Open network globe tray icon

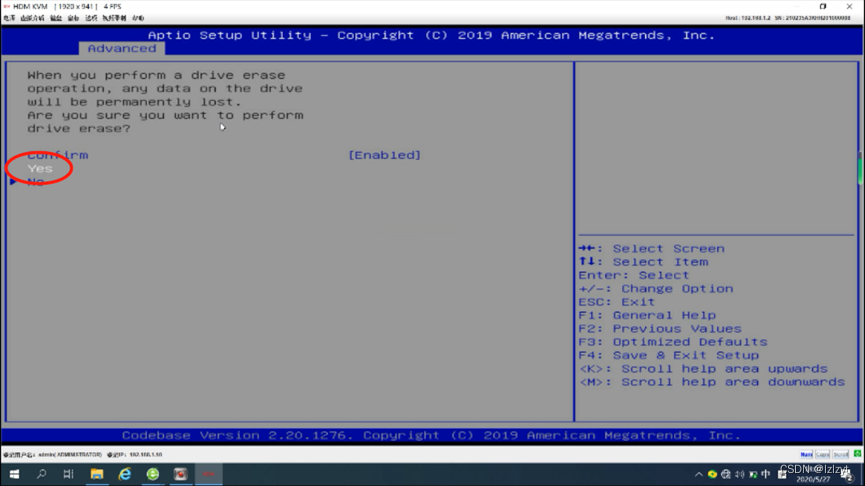coord(726,474)
